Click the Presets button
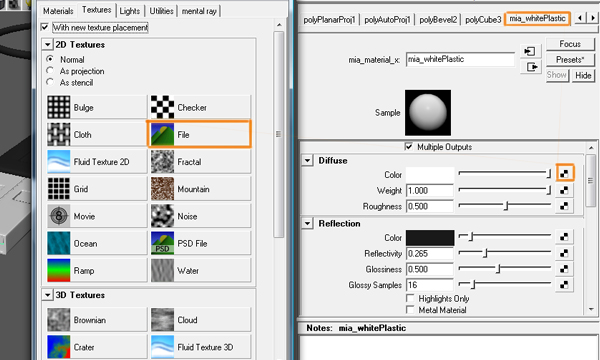The height and width of the screenshot is (360, 600). coord(570,60)
